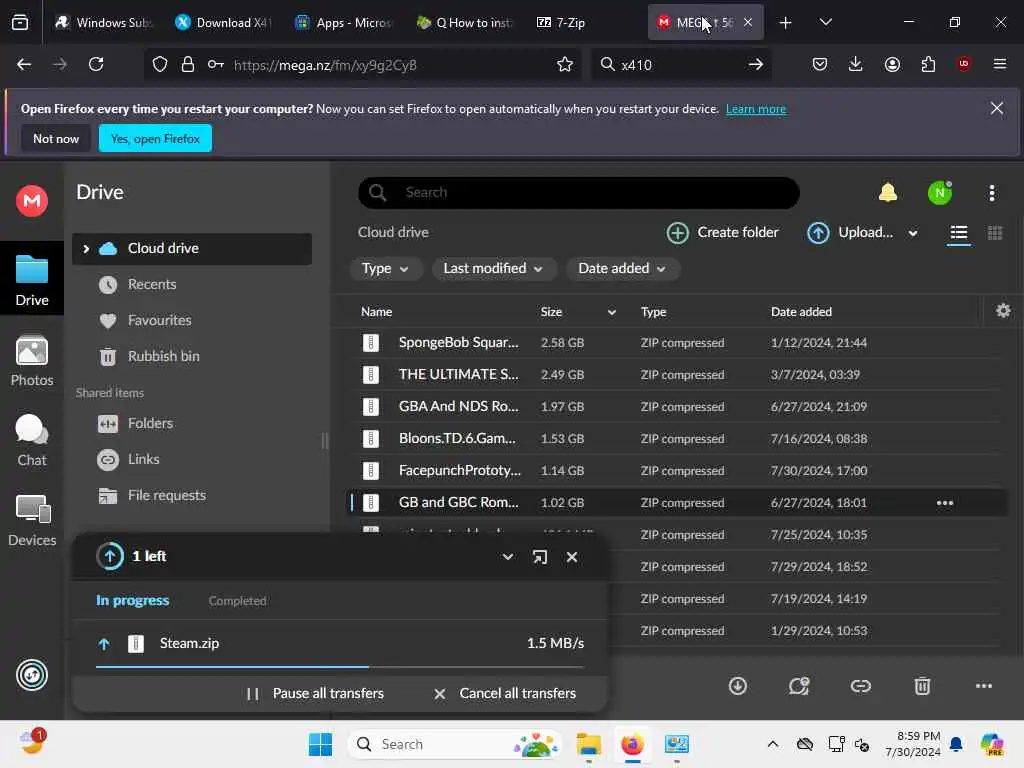1024x768 pixels.
Task: Open options for GB and GBC Rom row
Action: pyautogui.click(x=944, y=503)
